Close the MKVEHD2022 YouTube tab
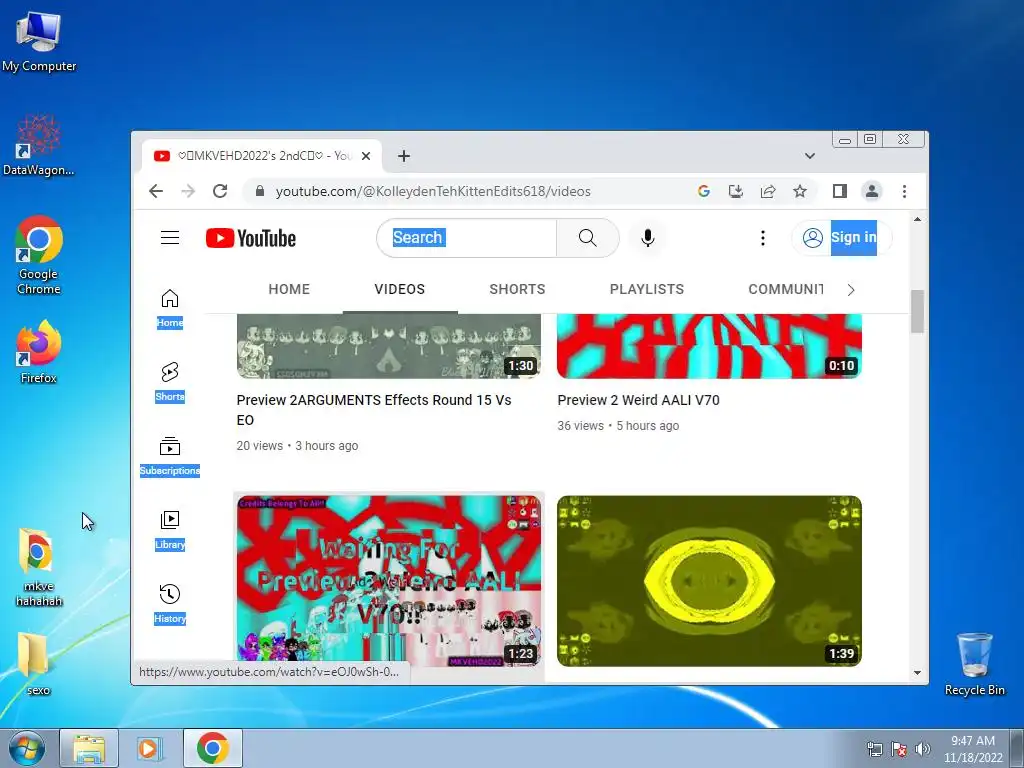This screenshot has width=1024, height=768. (366, 156)
